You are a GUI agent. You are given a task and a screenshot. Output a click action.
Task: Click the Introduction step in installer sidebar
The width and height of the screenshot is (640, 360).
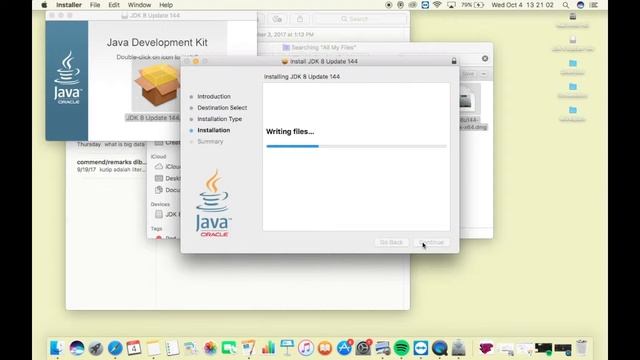click(x=214, y=96)
